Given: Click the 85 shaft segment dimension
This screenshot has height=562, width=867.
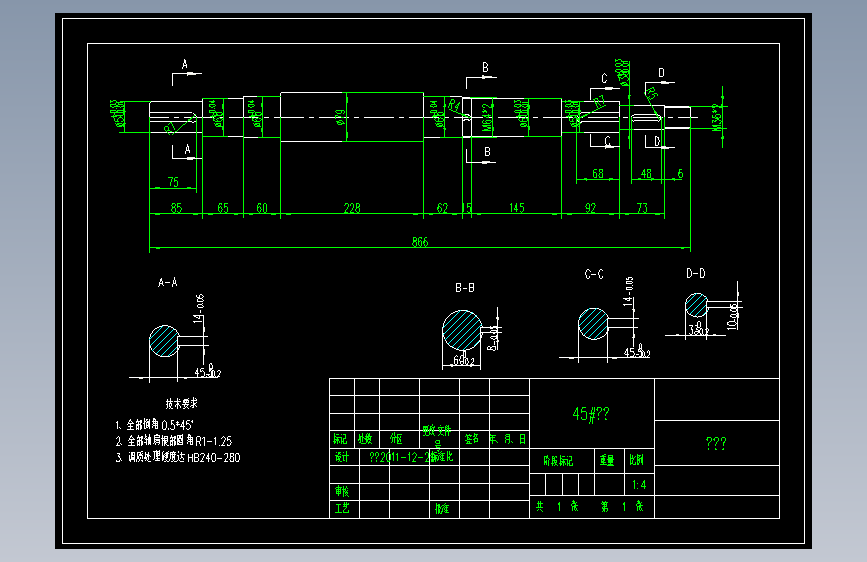Looking at the screenshot, I should 176,208.
